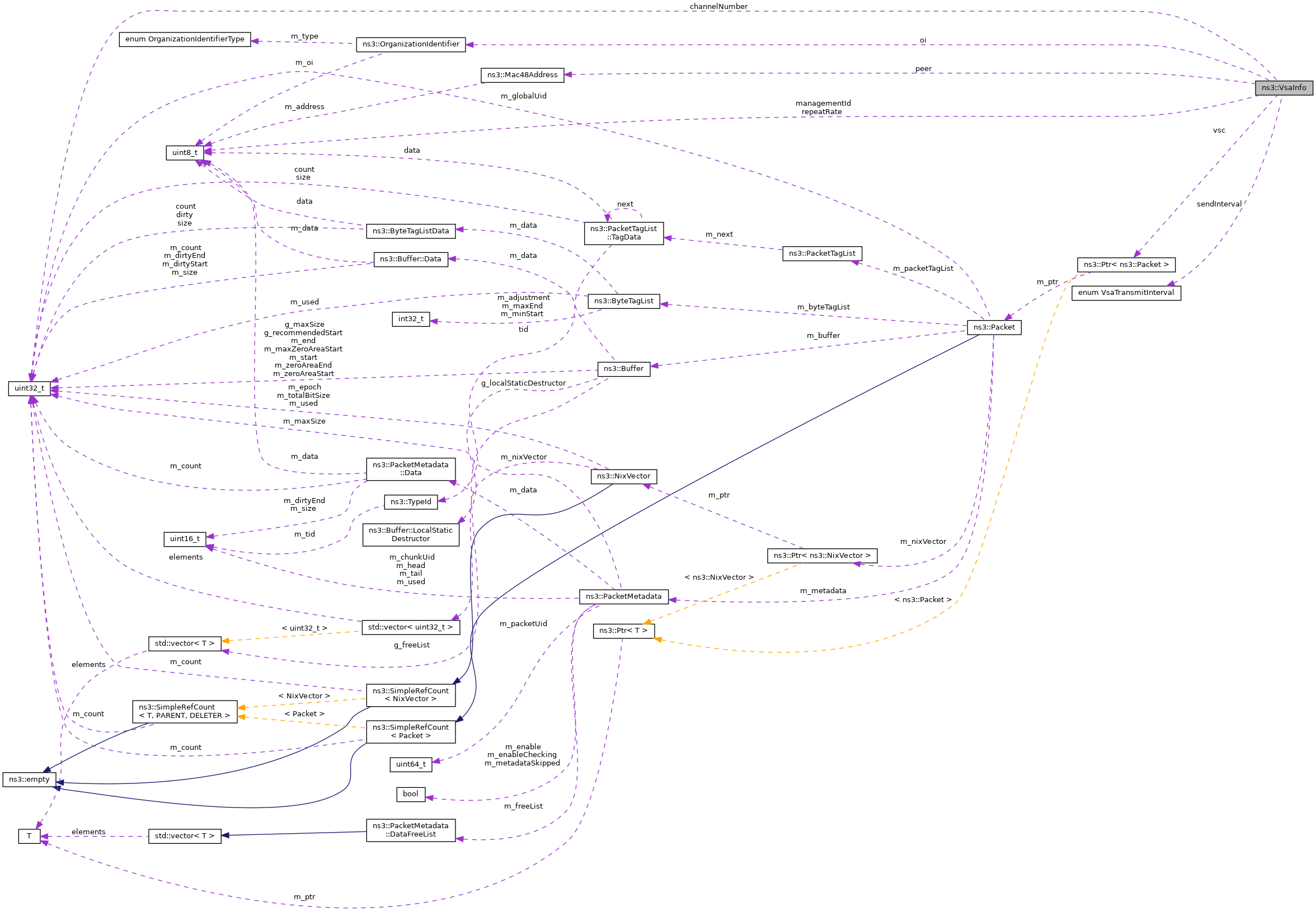Screen dimensions: 1316x911
Task: Click the repeatRate edge label
Action: (821, 112)
